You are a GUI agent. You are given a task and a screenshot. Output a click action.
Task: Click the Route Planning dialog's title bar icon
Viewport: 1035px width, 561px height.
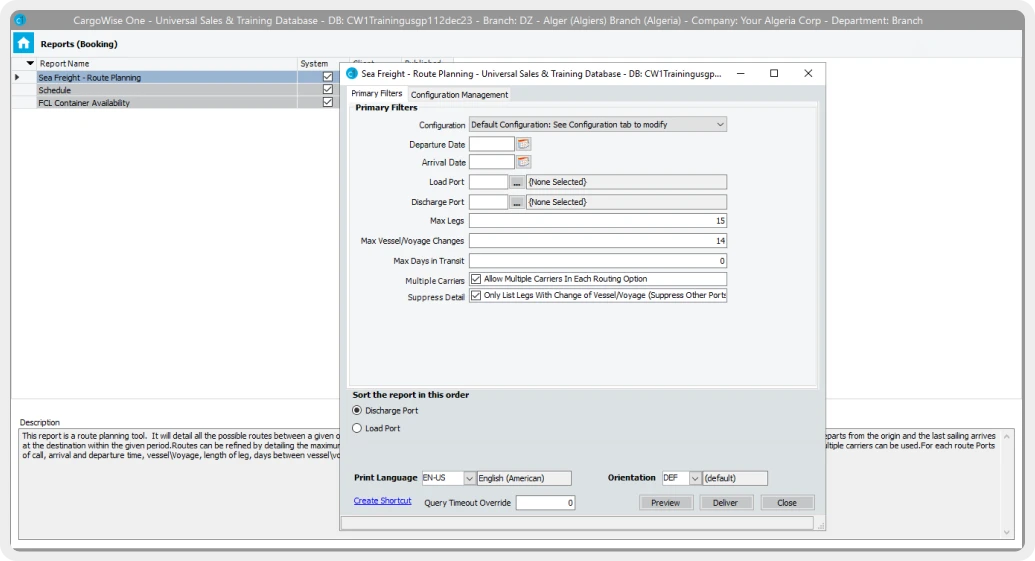[x=352, y=74]
